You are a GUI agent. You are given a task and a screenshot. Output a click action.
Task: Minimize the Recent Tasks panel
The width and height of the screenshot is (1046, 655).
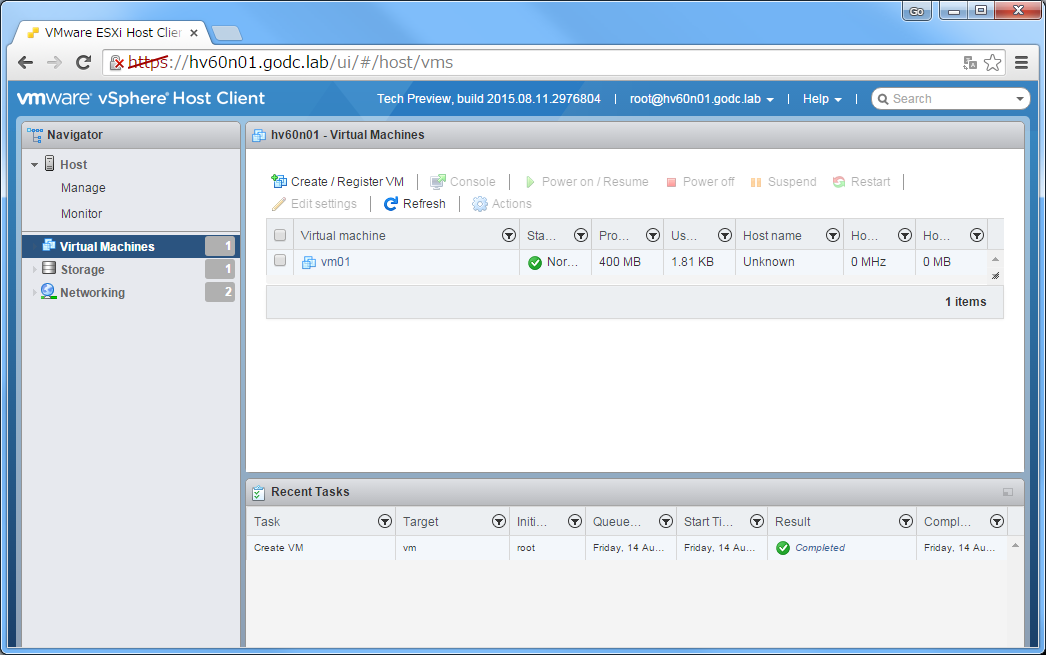pyautogui.click(x=1008, y=492)
